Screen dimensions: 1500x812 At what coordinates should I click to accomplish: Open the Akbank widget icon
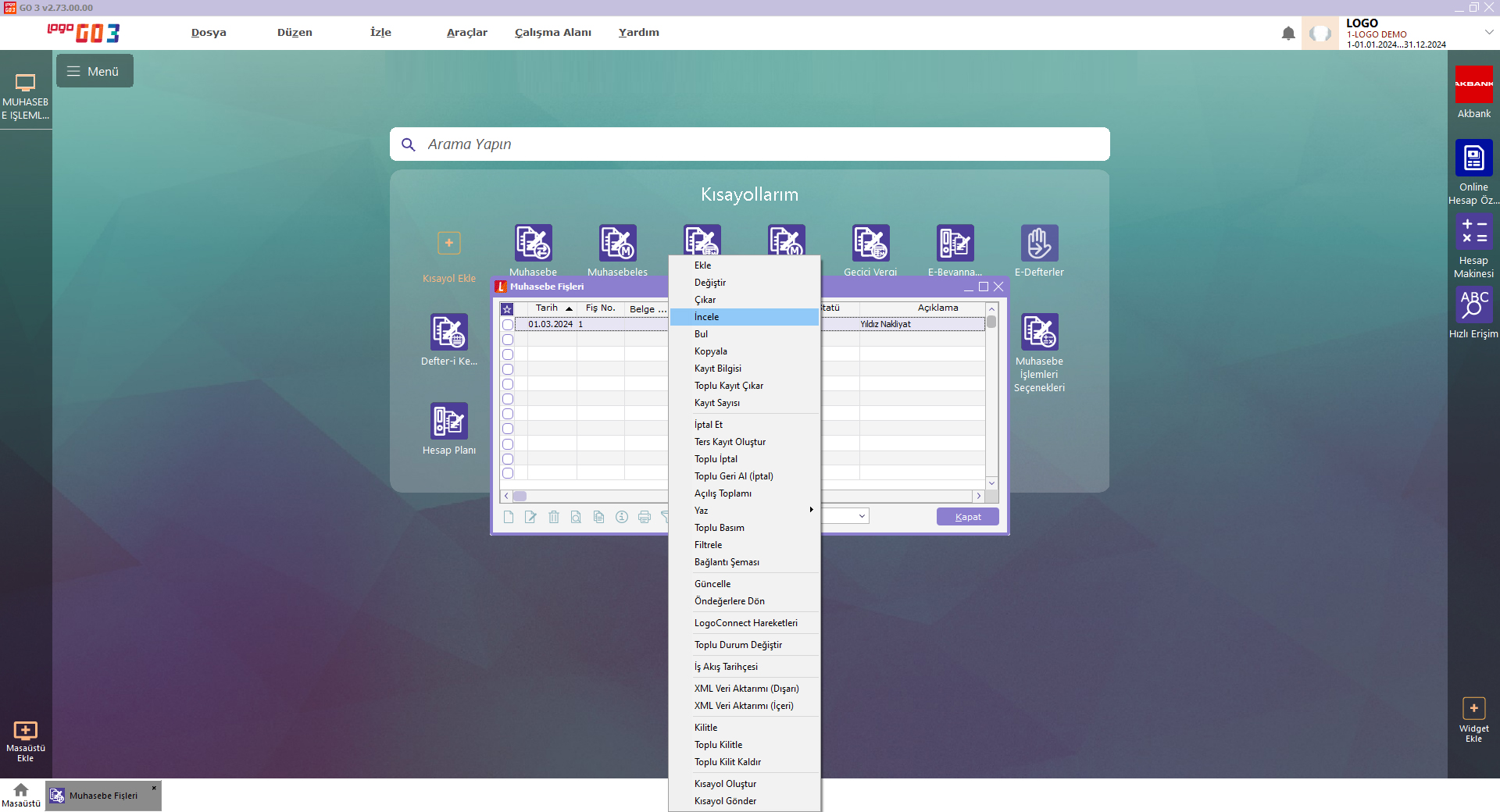(x=1473, y=84)
